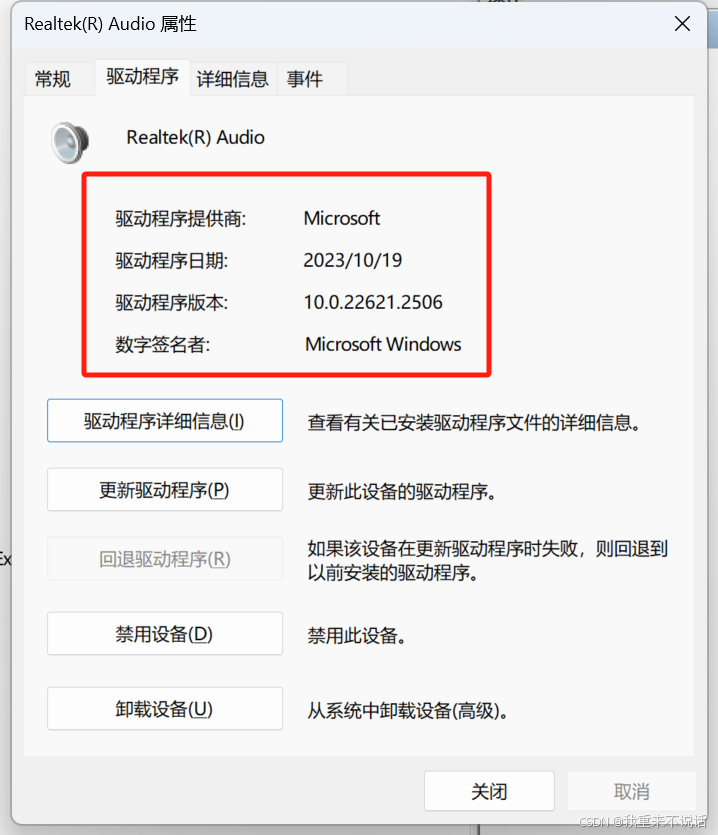
Task: Click the greyed 回退驱动程序(R) button
Action: [165, 559]
